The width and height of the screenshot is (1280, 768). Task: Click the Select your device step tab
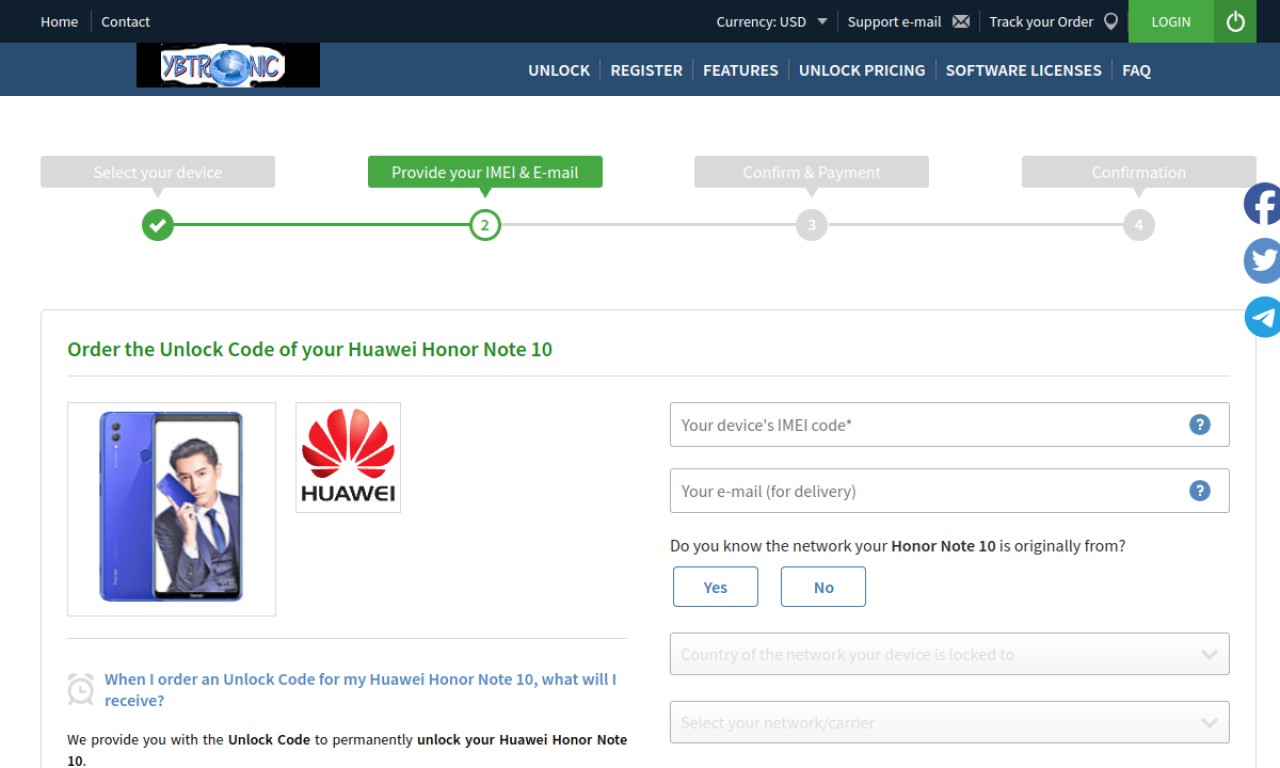[157, 172]
